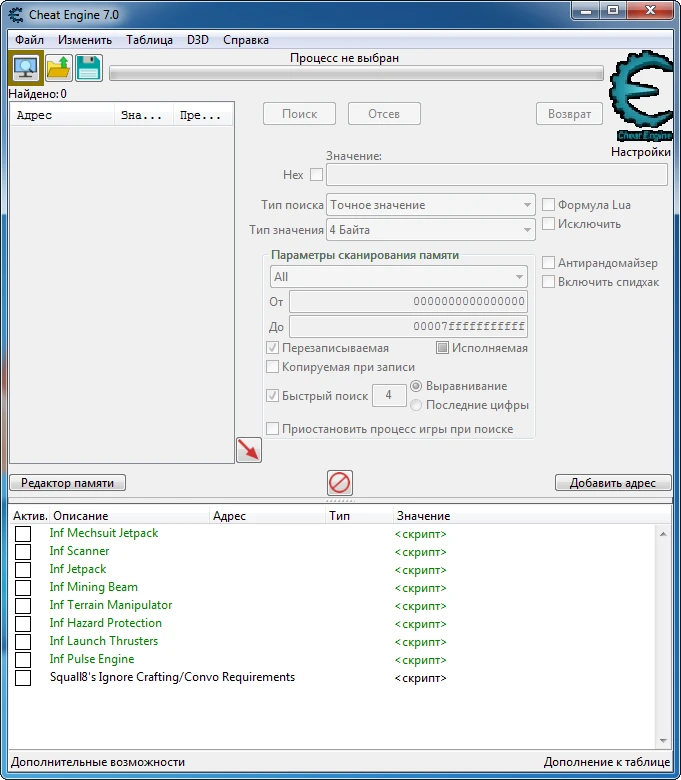The height and width of the screenshot is (780, 681).
Task: Click the Cheat Engine logo
Action: click(642, 96)
